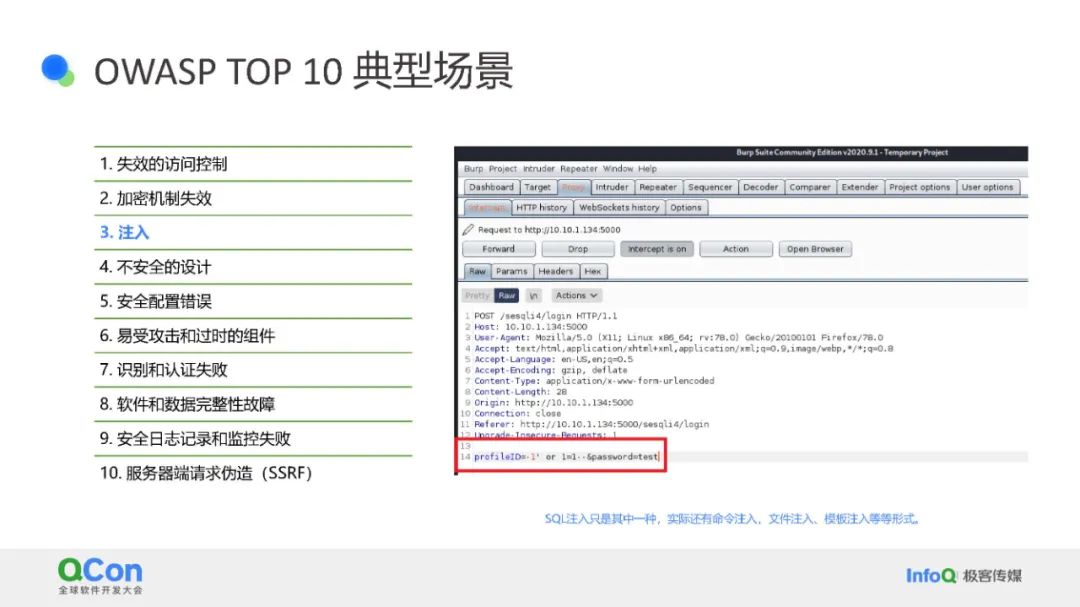Click the pencil icon beside Request to

point(468,229)
